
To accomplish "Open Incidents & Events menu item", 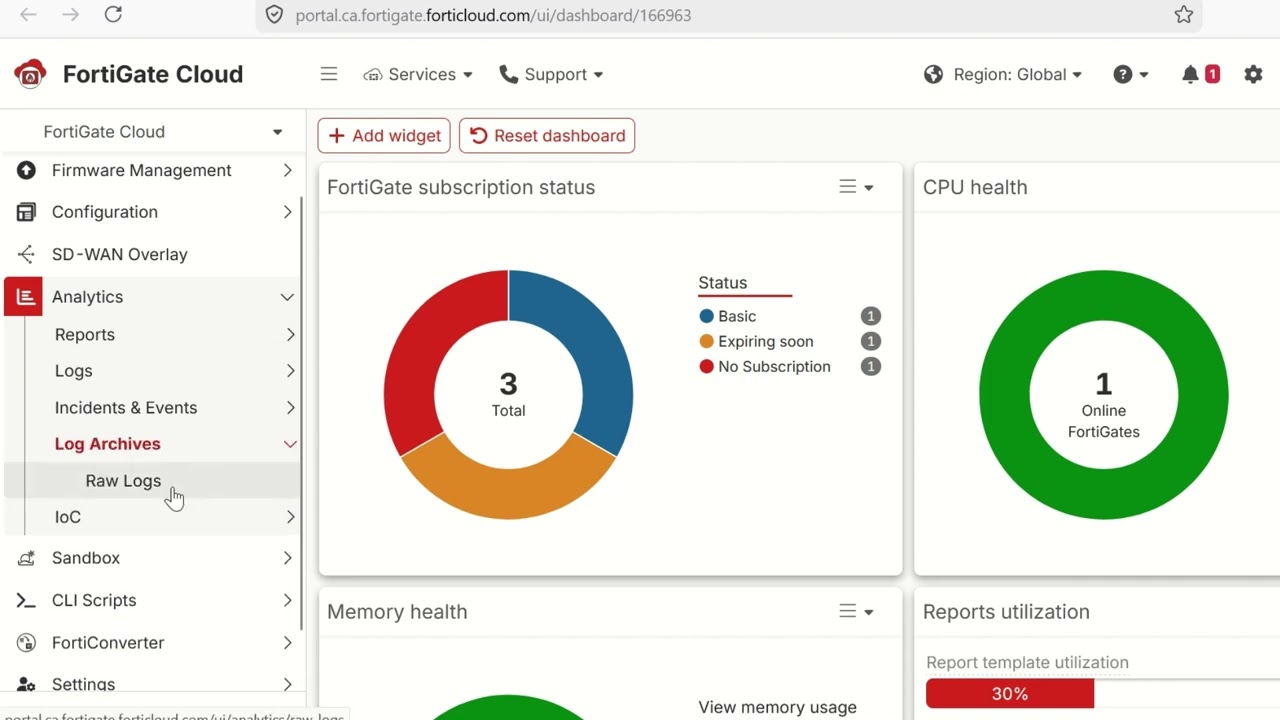I will tap(126, 408).
